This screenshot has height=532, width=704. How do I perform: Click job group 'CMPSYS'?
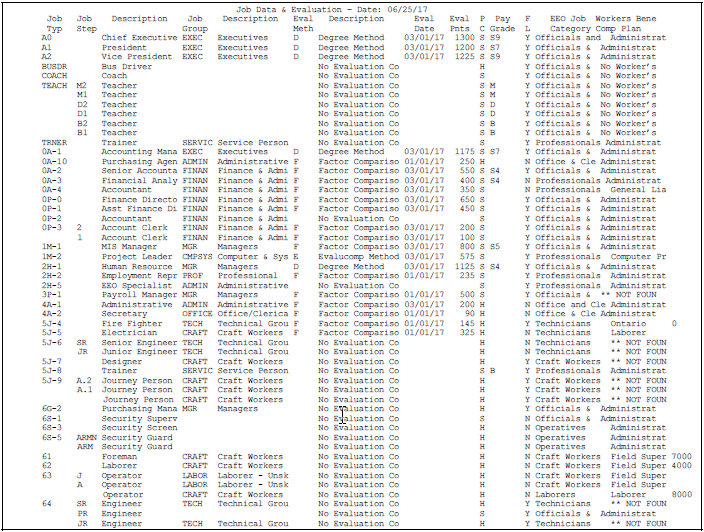(x=197, y=257)
